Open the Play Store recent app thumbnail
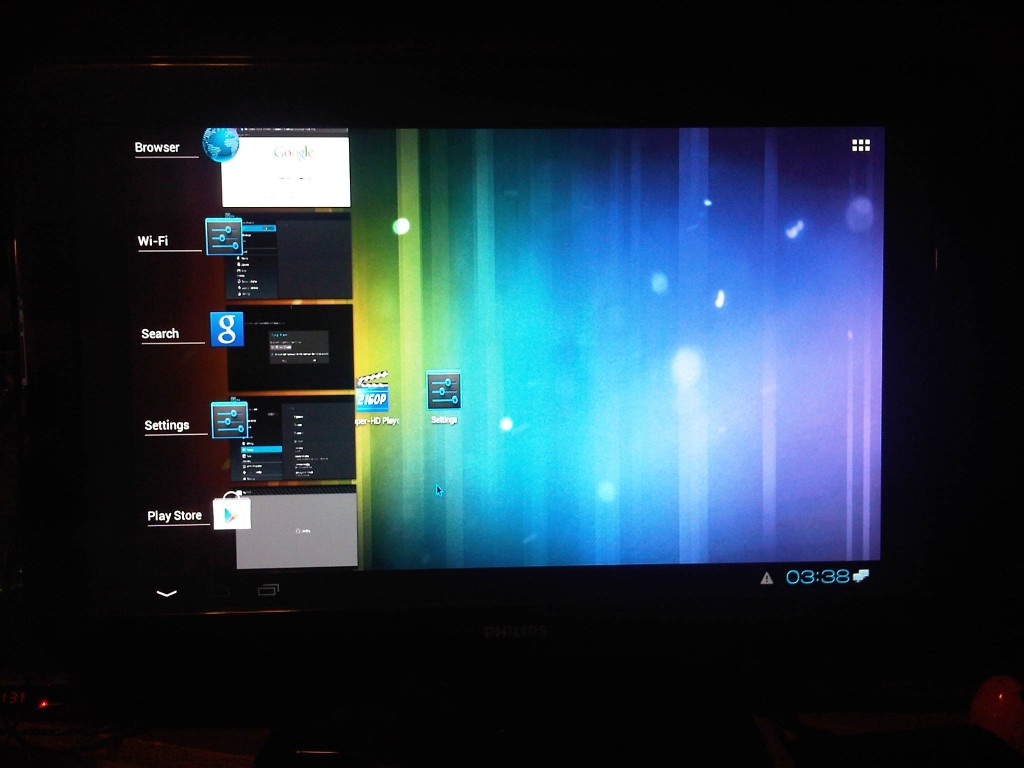The width and height of the screenshot is (1024, 768). click(296, 528)
